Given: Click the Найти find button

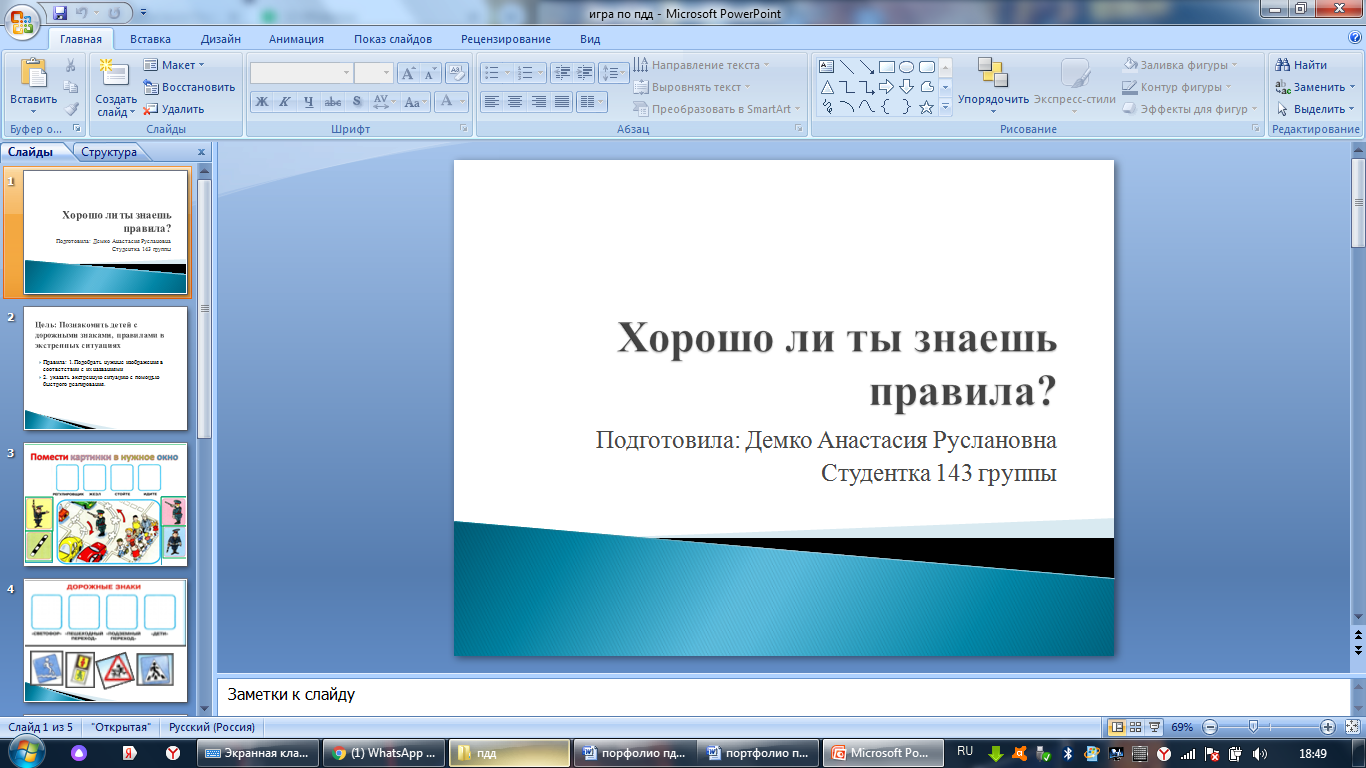Looking at the screenshot, I should 1301,65.
